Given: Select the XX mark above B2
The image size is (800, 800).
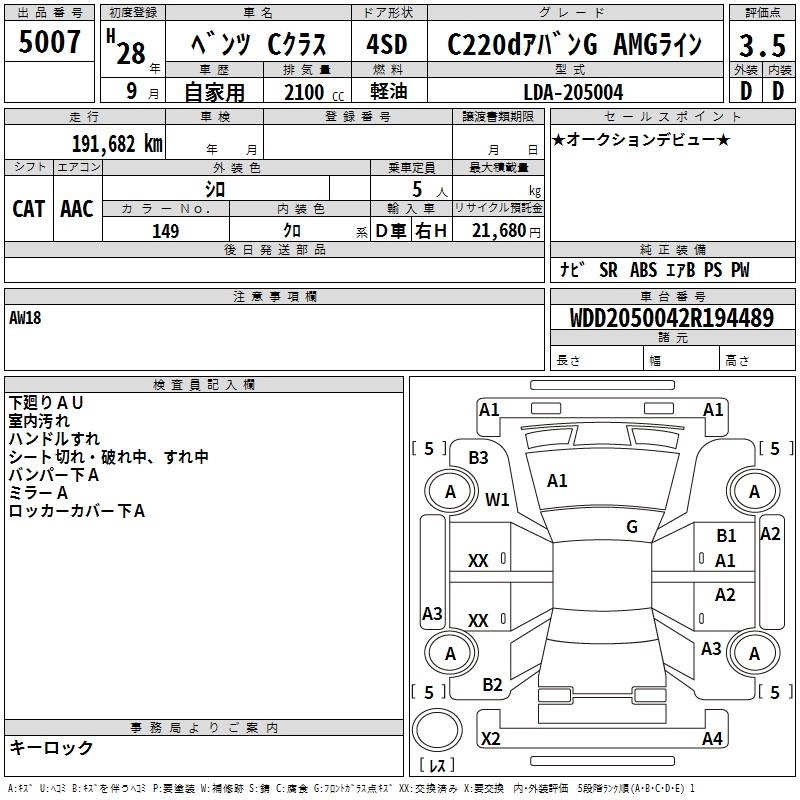Looking at the screenshot, I should point(478,621).
